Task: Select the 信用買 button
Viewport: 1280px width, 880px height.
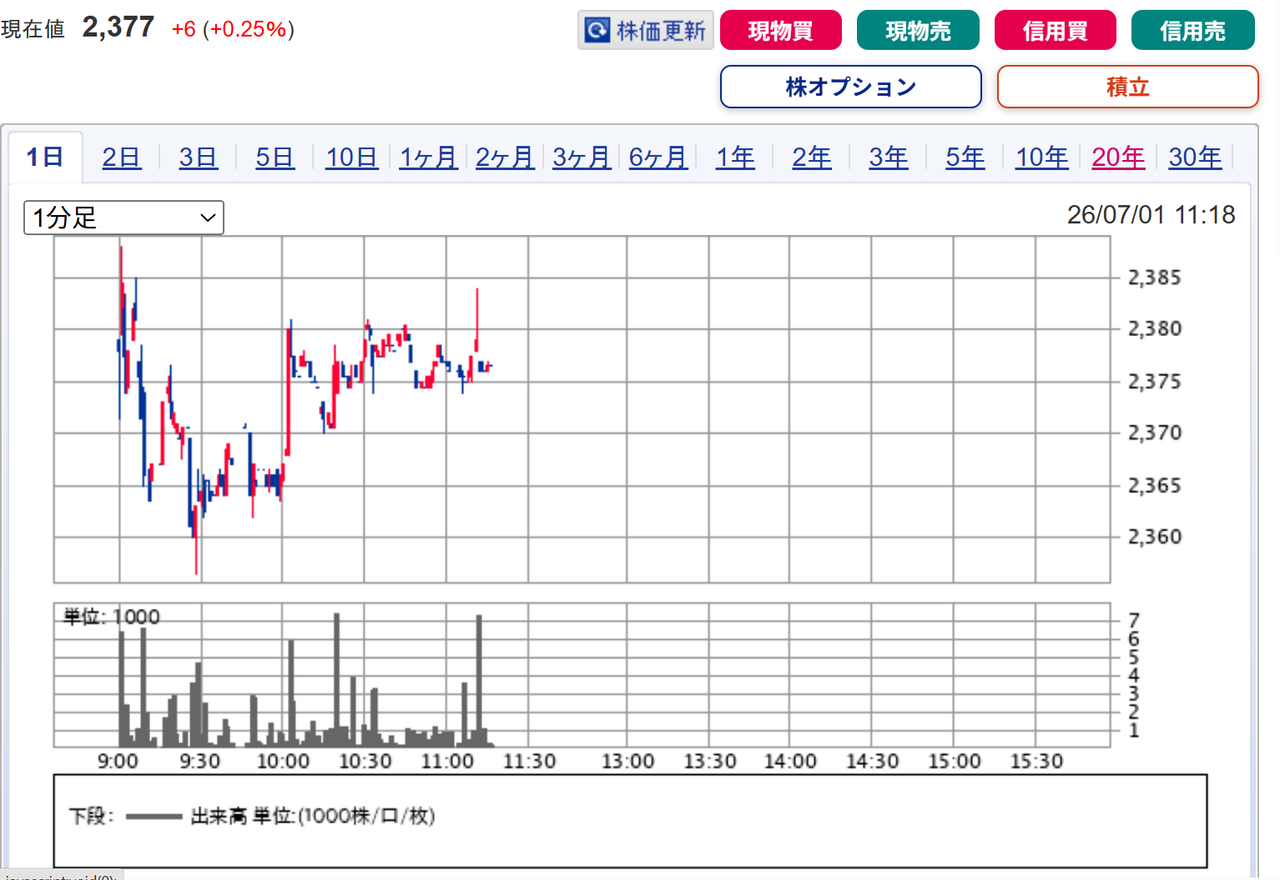Action: click(1055, 31)
